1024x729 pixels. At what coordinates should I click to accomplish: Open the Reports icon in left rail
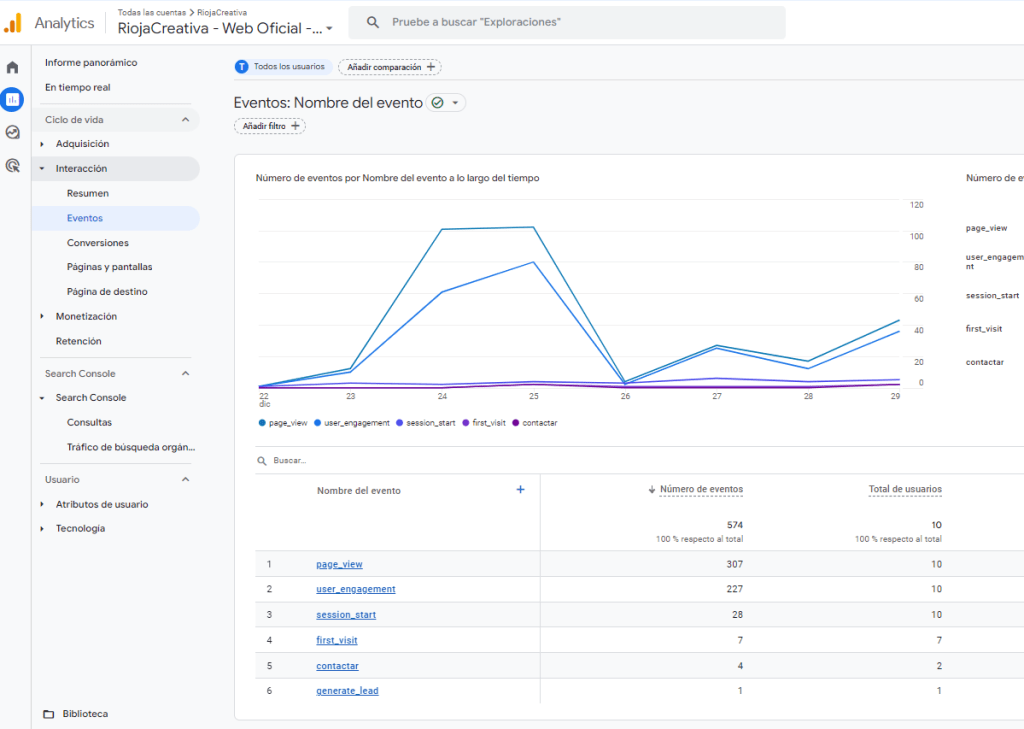pos(12,99)
